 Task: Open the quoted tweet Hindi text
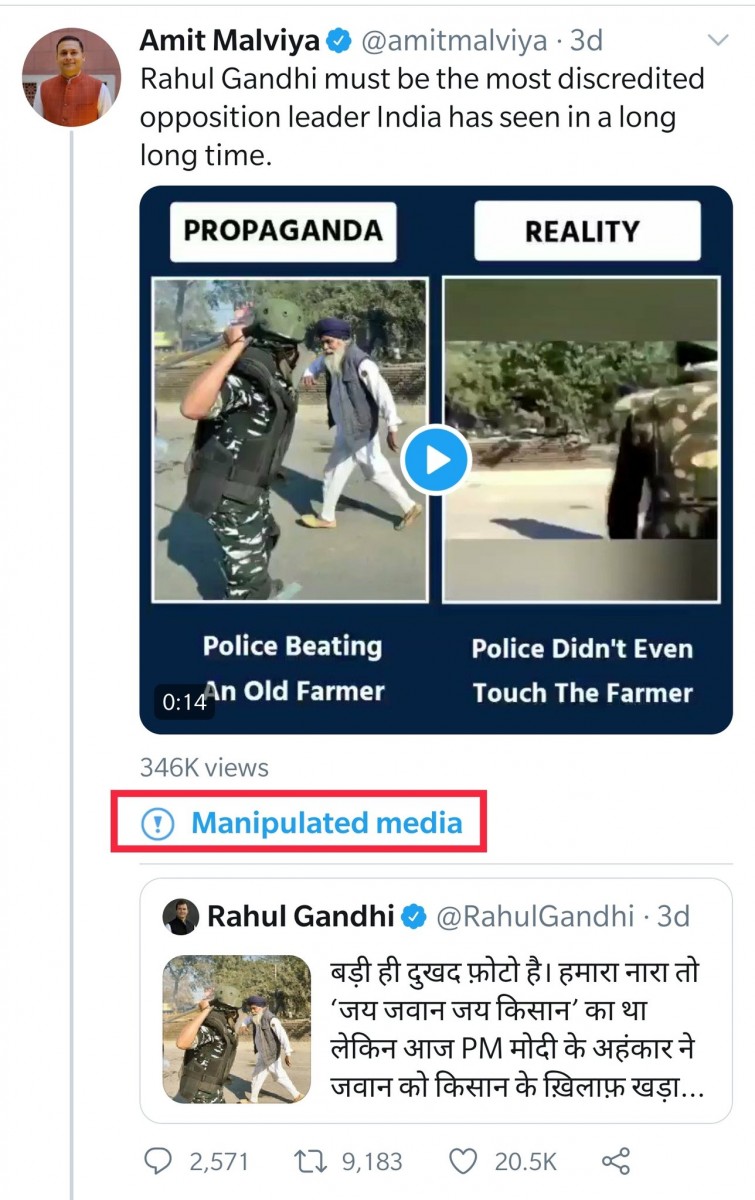coord(518,1029)
